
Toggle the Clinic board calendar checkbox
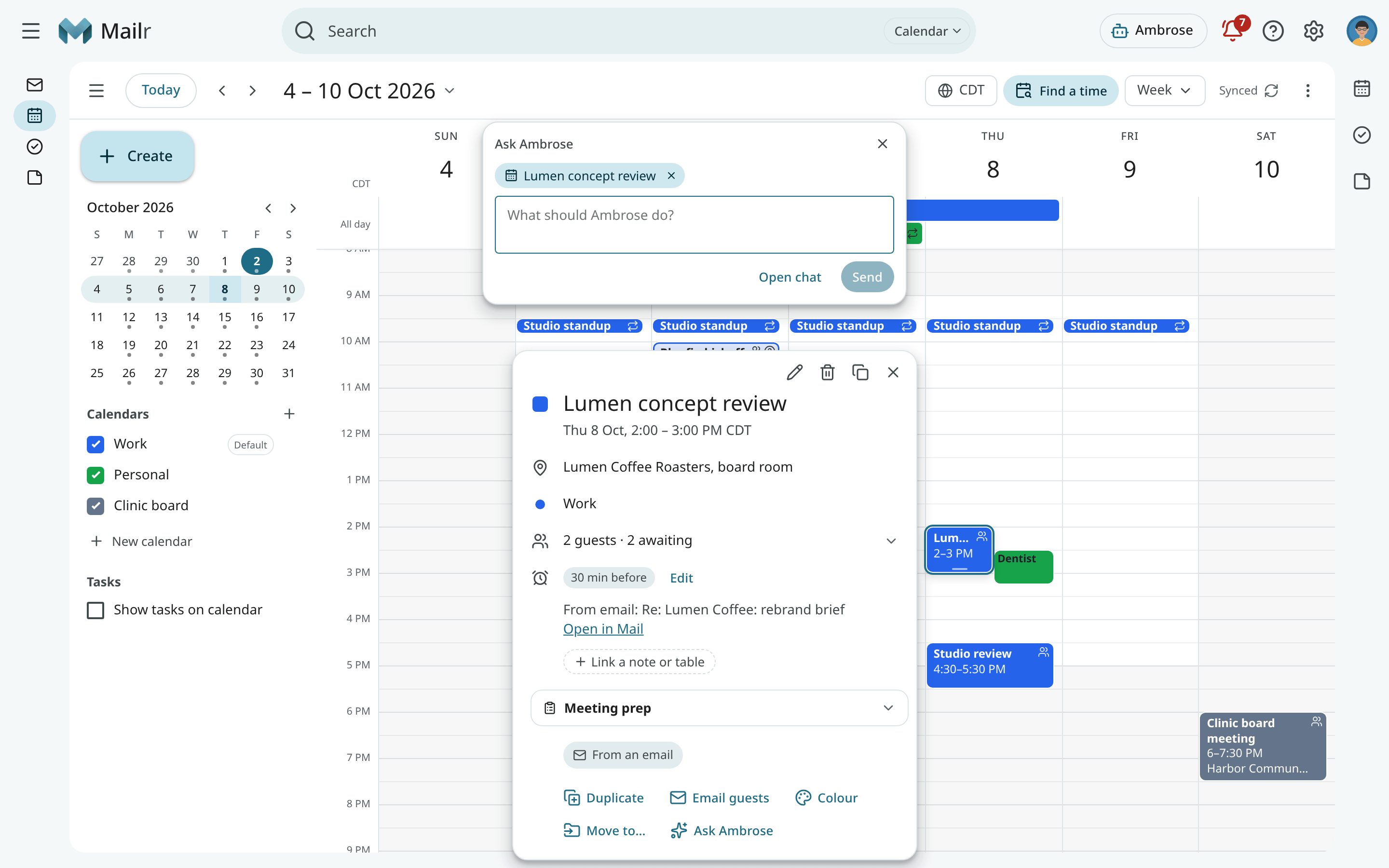95,506
